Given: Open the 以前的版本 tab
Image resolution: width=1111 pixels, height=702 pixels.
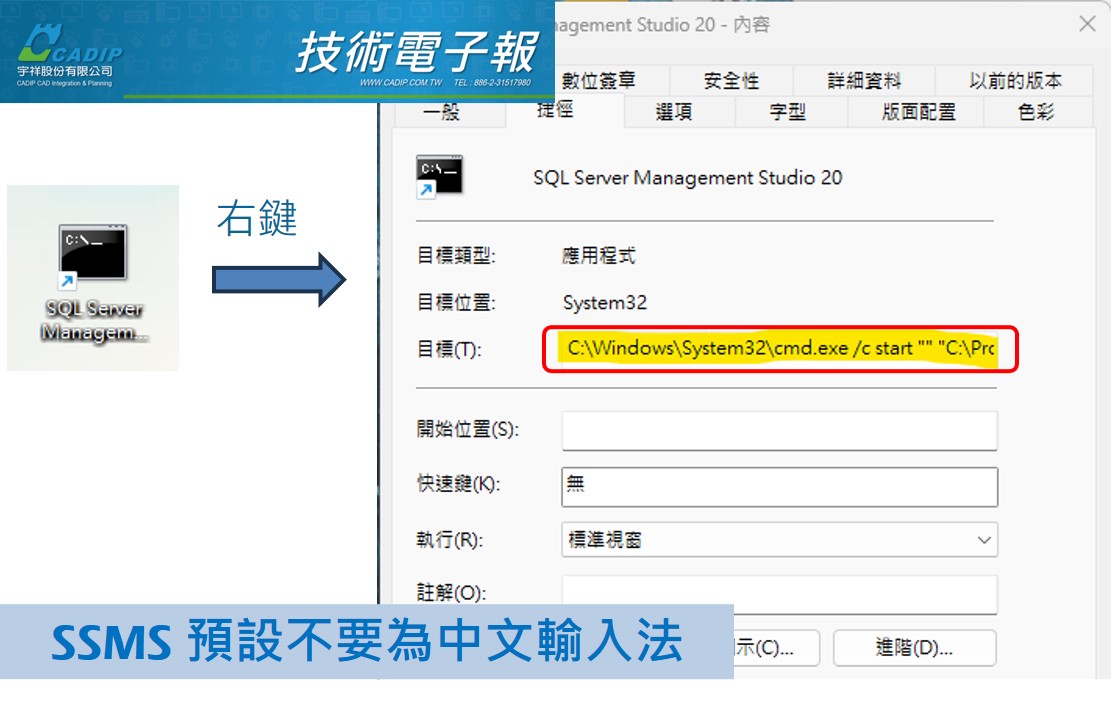Looking at the screenshot, I should tap(1015, 81).
